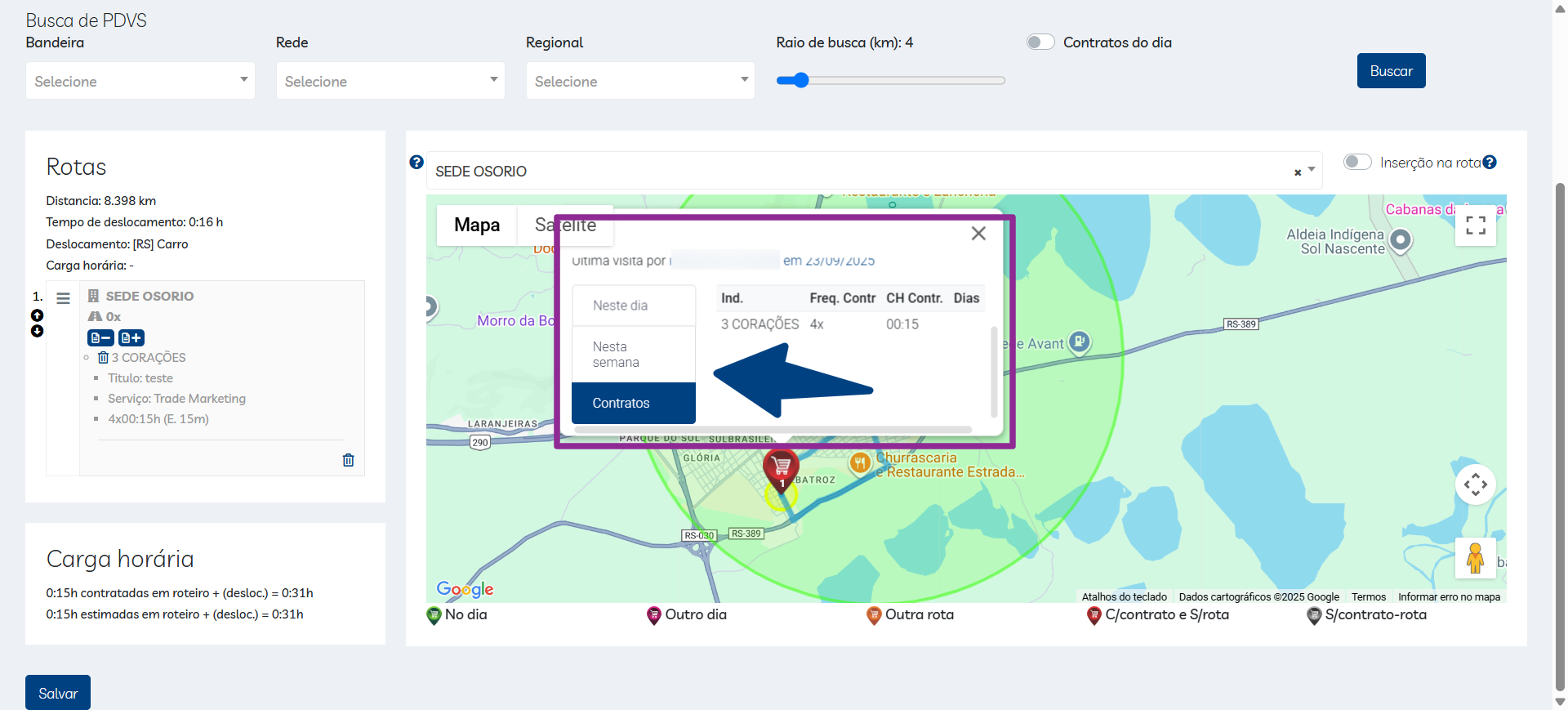Click the trash icon at route card bottom
The height and width of the screenshot is (710, 1568).
point(349,460)
